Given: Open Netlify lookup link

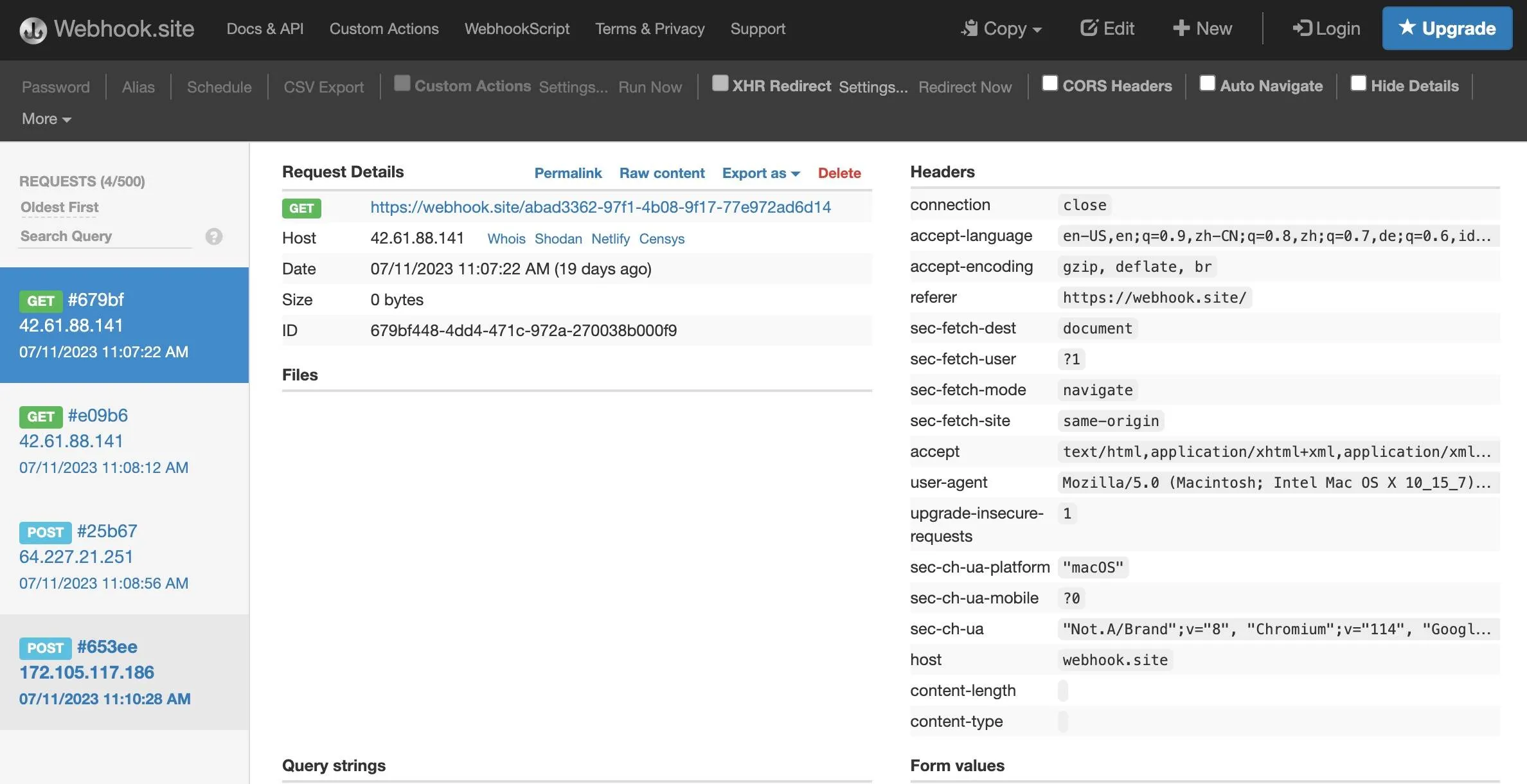Looking at the screenshot, I should point(611,239).
